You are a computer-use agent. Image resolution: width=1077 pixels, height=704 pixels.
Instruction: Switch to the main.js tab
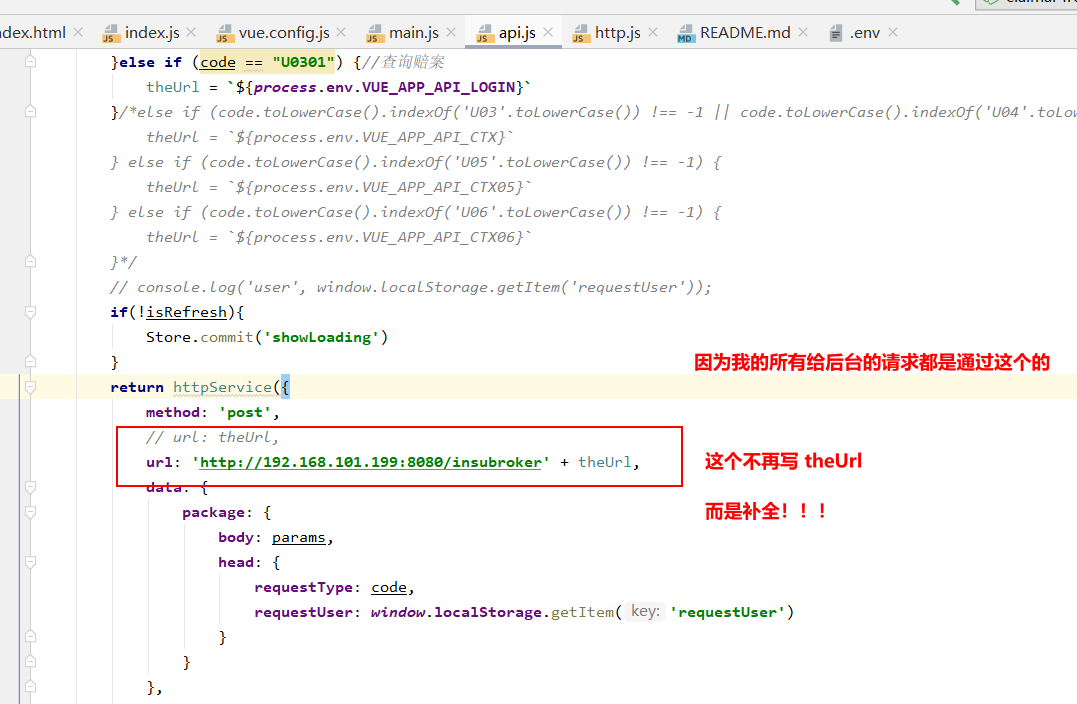(413, 32)
